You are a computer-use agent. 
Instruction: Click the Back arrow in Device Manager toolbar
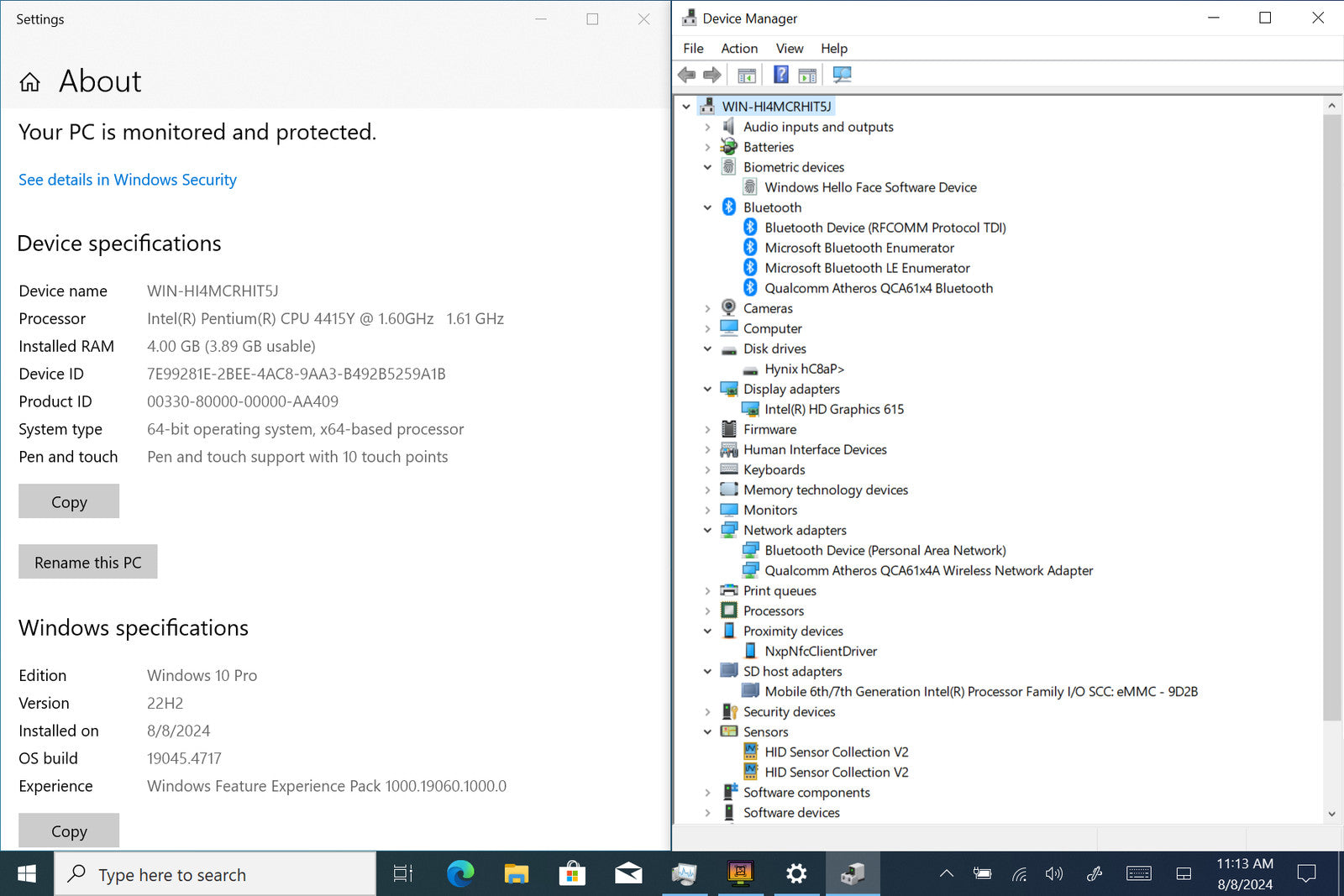pos(686,75)
